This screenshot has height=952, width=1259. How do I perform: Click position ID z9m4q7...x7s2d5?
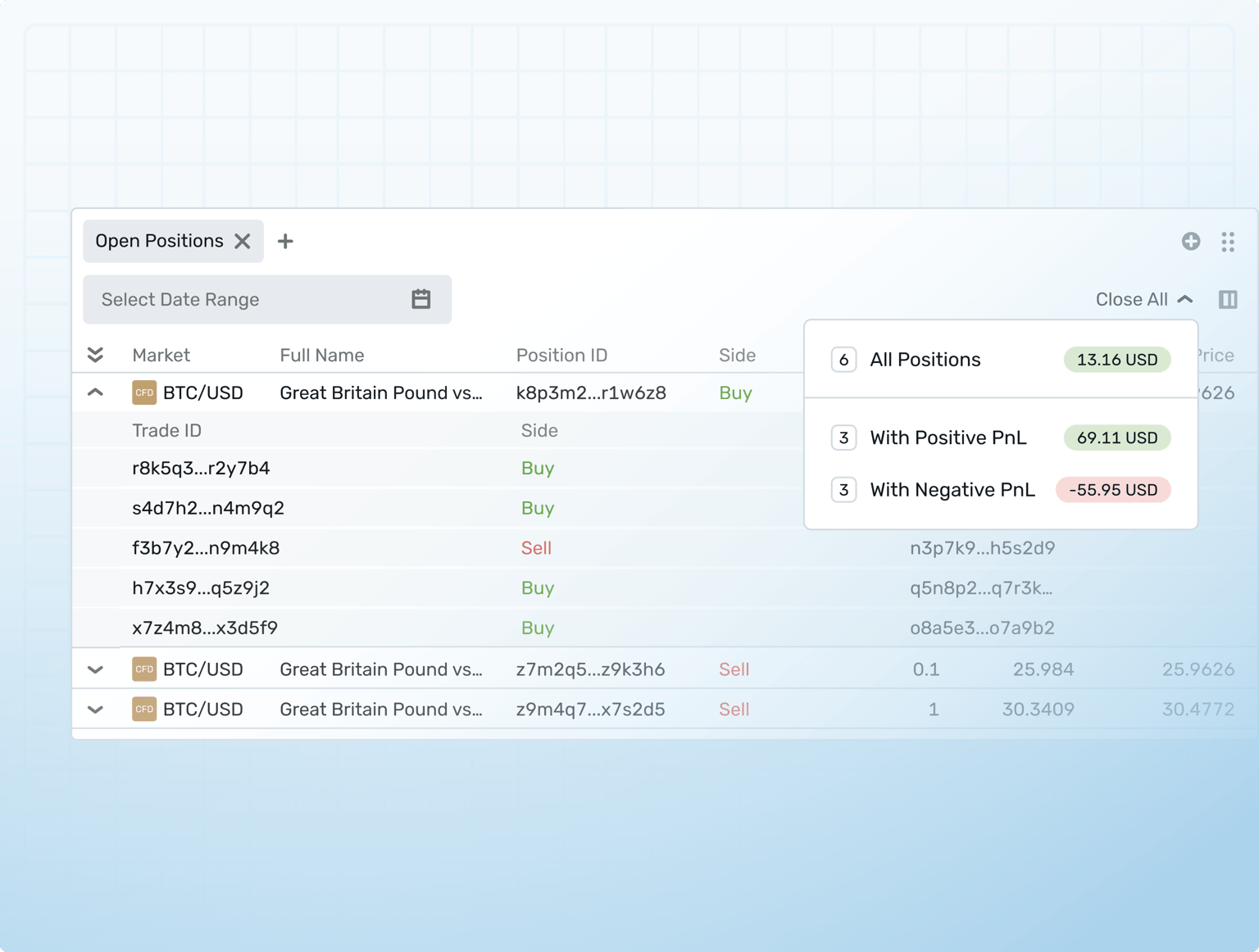[x=590, y=709]
